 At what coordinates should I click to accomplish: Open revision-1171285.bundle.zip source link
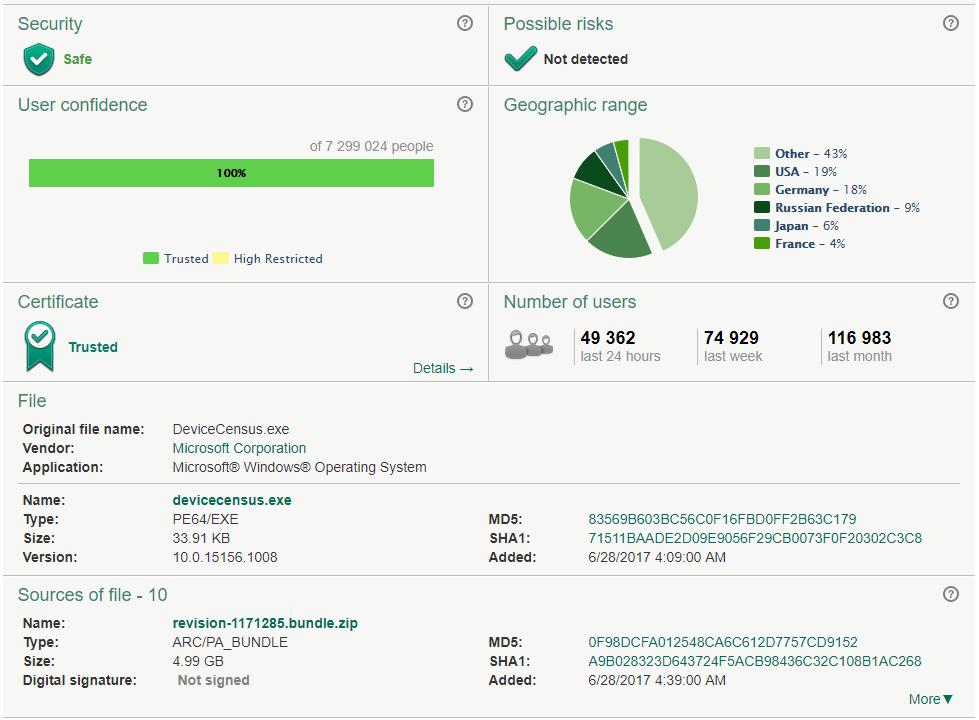tap(265, 623)
